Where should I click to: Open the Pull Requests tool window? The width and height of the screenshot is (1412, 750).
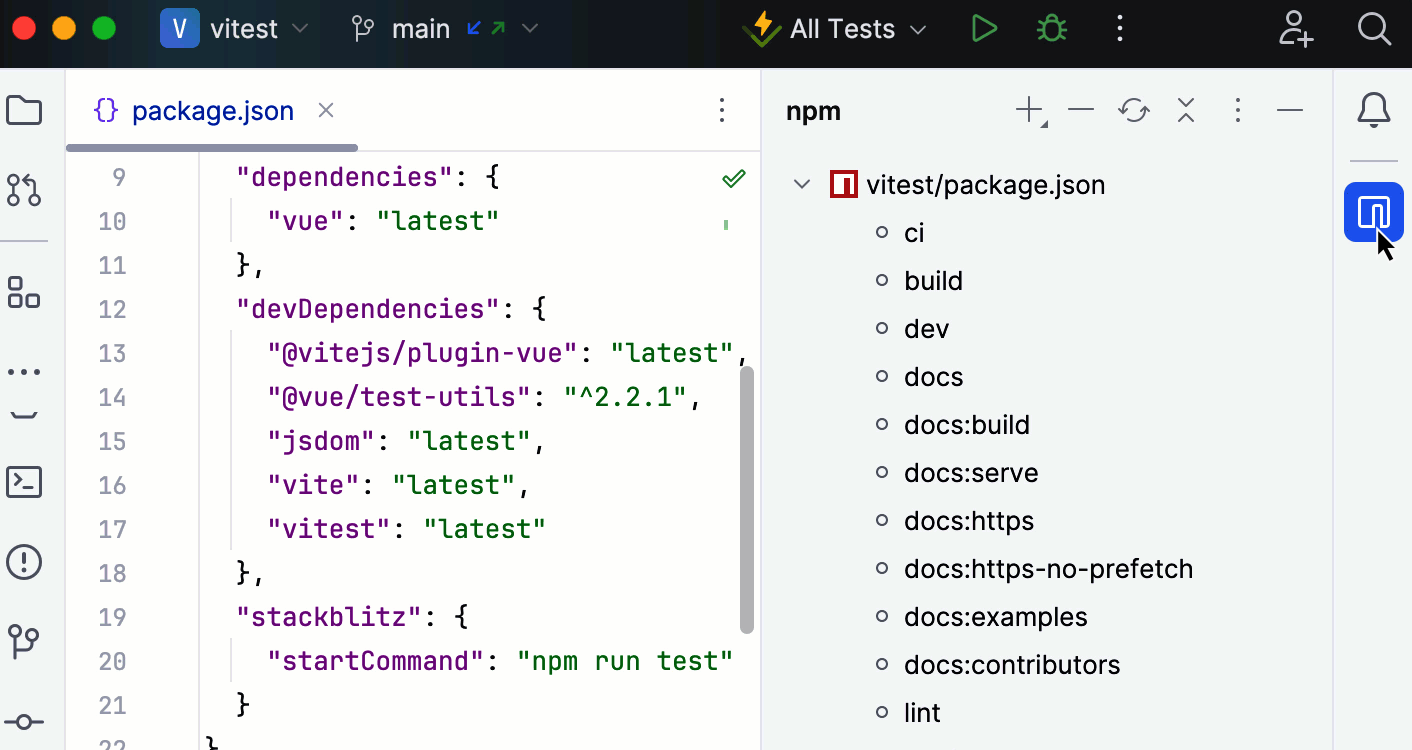click(24, 190)
